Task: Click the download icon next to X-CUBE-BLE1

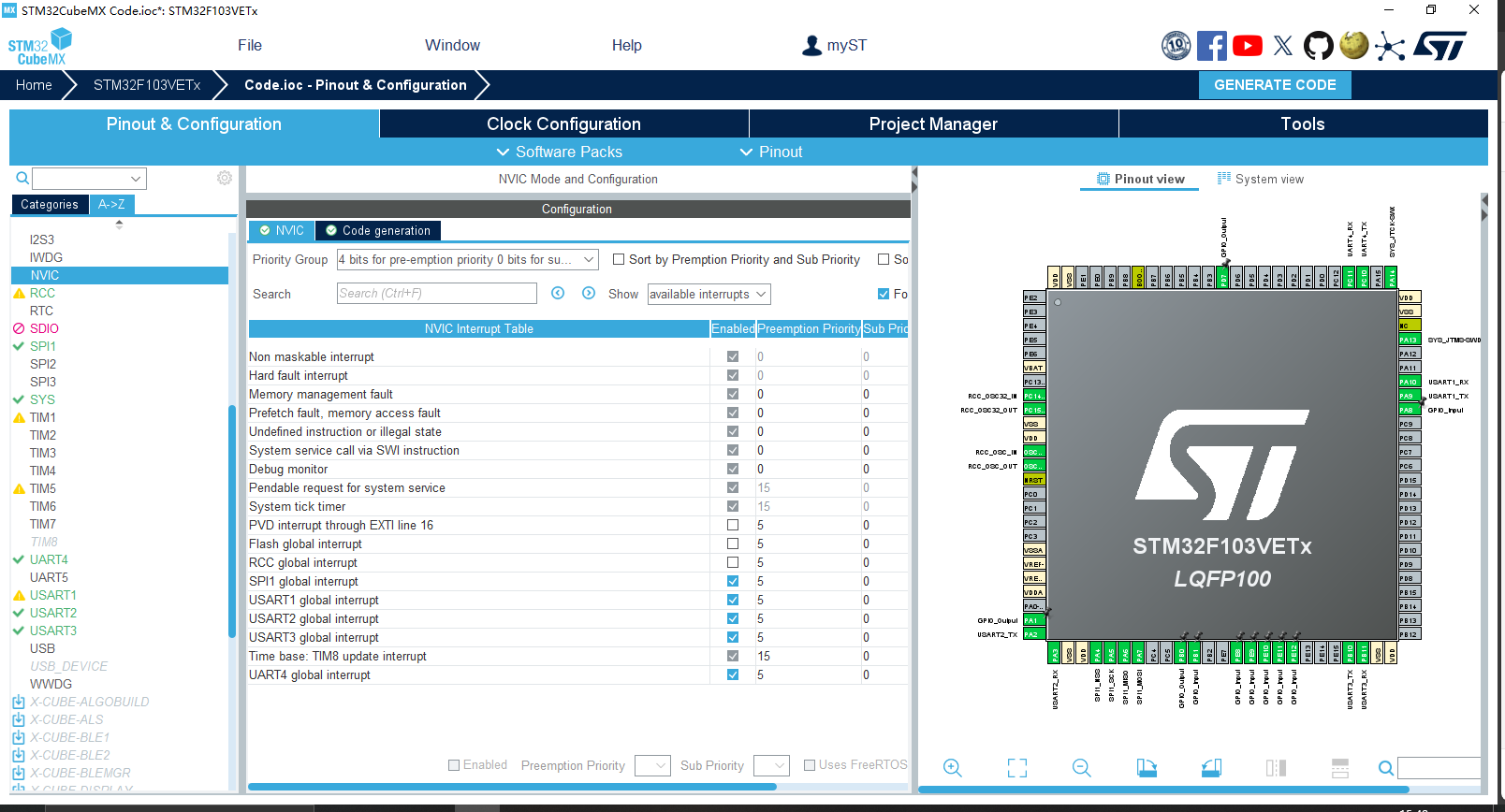Action: pyautogui.click(x=18, y=737)
